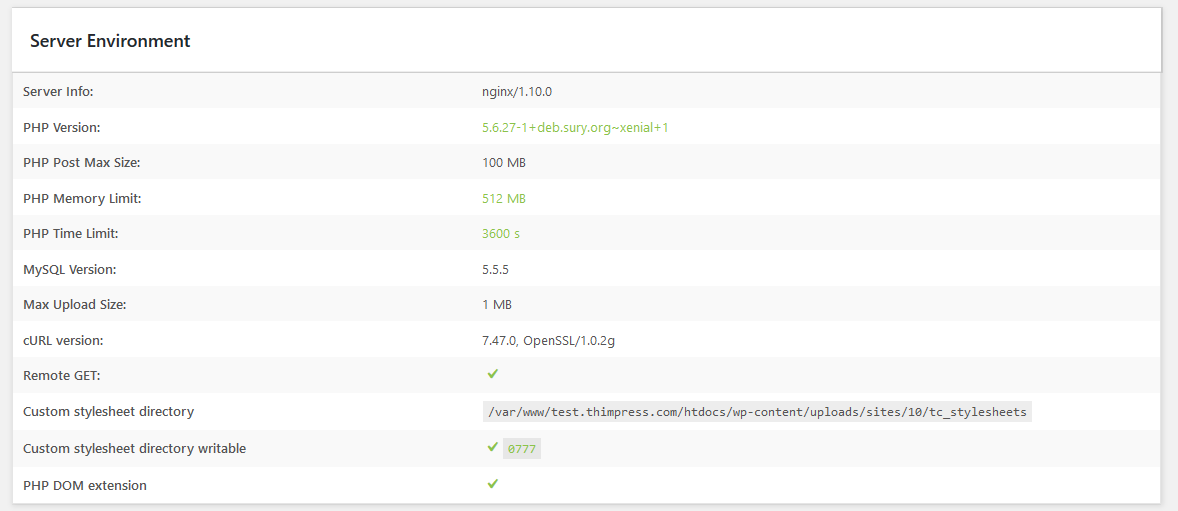Click the PHP DOM extension checkmark icon
This screenshot has height=511, width=1178.
(x=492, y=484)
